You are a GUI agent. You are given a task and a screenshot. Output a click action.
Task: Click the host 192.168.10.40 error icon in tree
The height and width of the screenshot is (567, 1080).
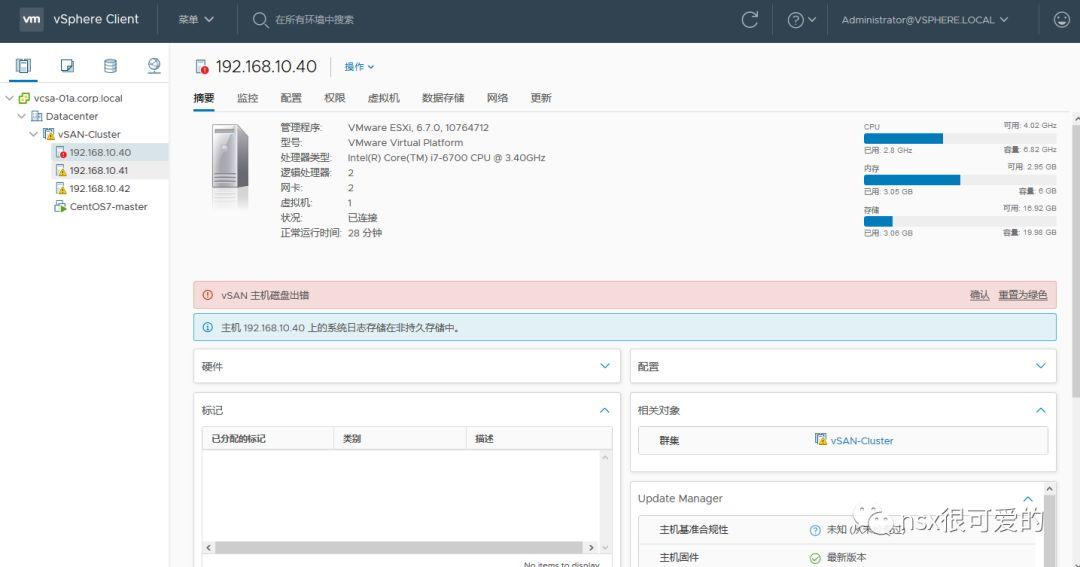click(61, 152)
